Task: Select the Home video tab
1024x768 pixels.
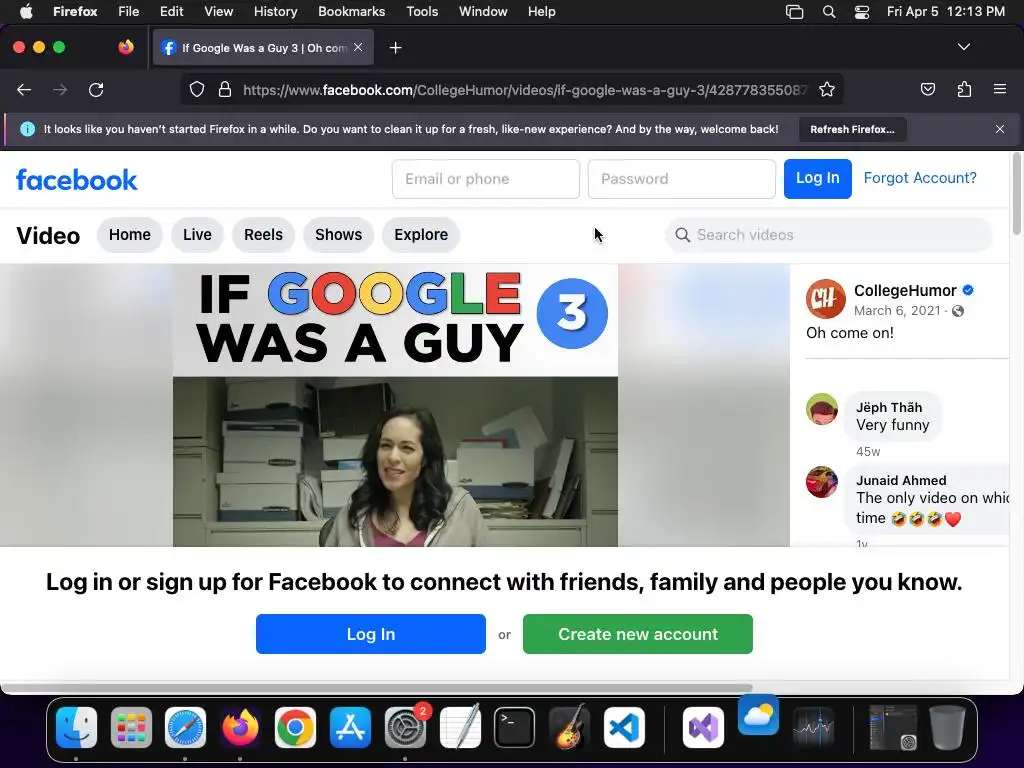Action: coord(130,234)
